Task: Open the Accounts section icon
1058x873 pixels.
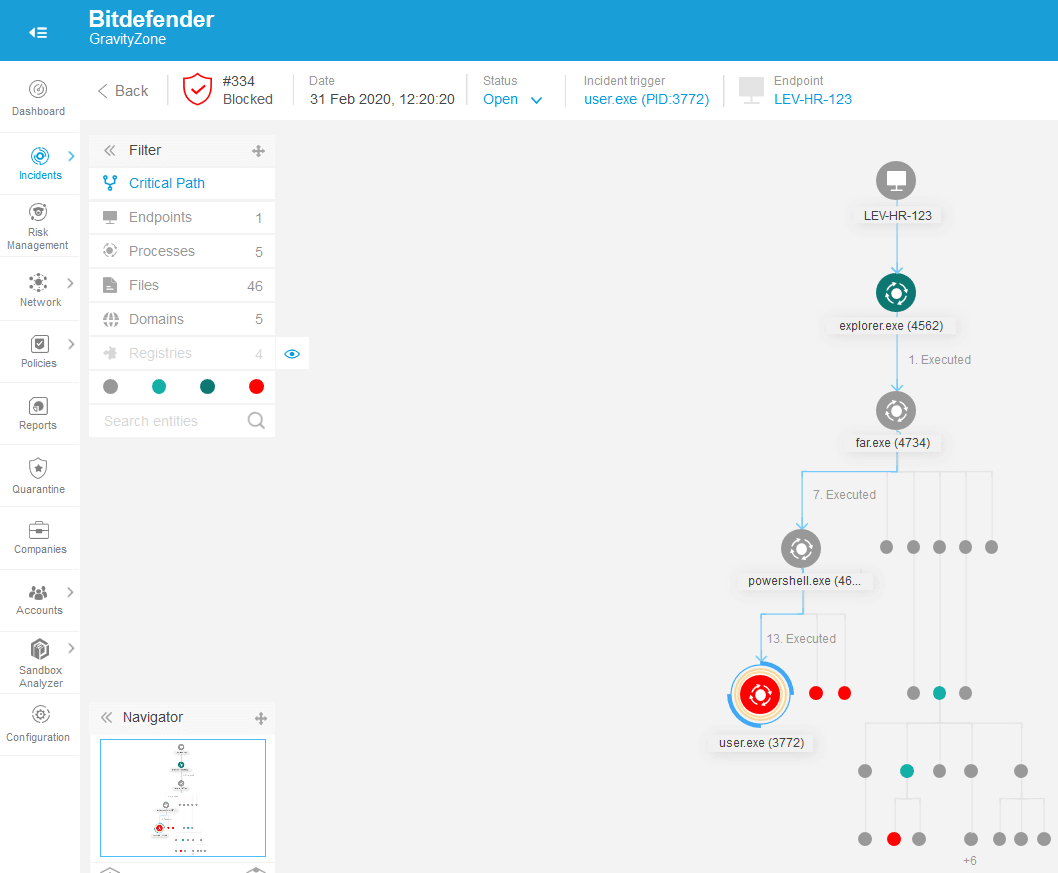Action: coord(38,592)
